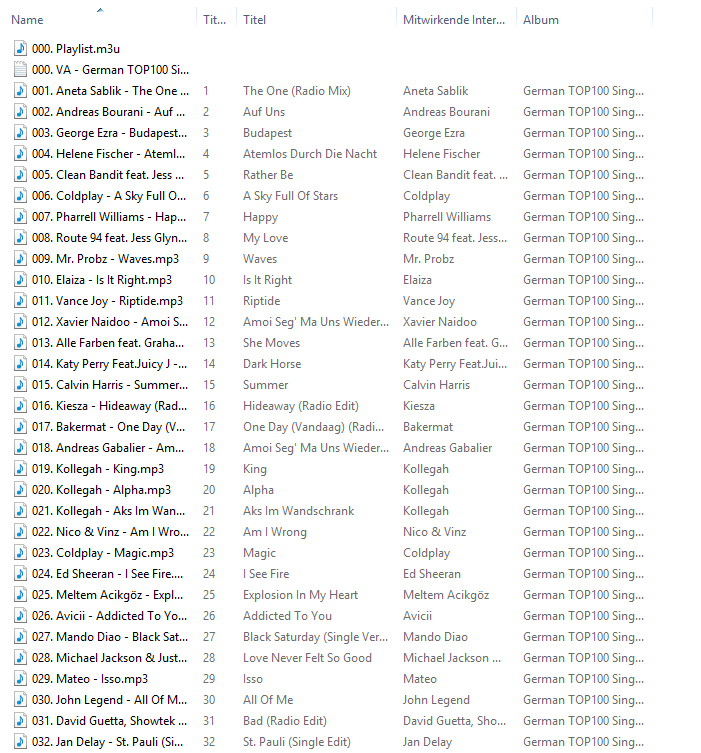Click title 'The One (Radio Mix)'
The image size is (701, 753).
tap(297, 91)
